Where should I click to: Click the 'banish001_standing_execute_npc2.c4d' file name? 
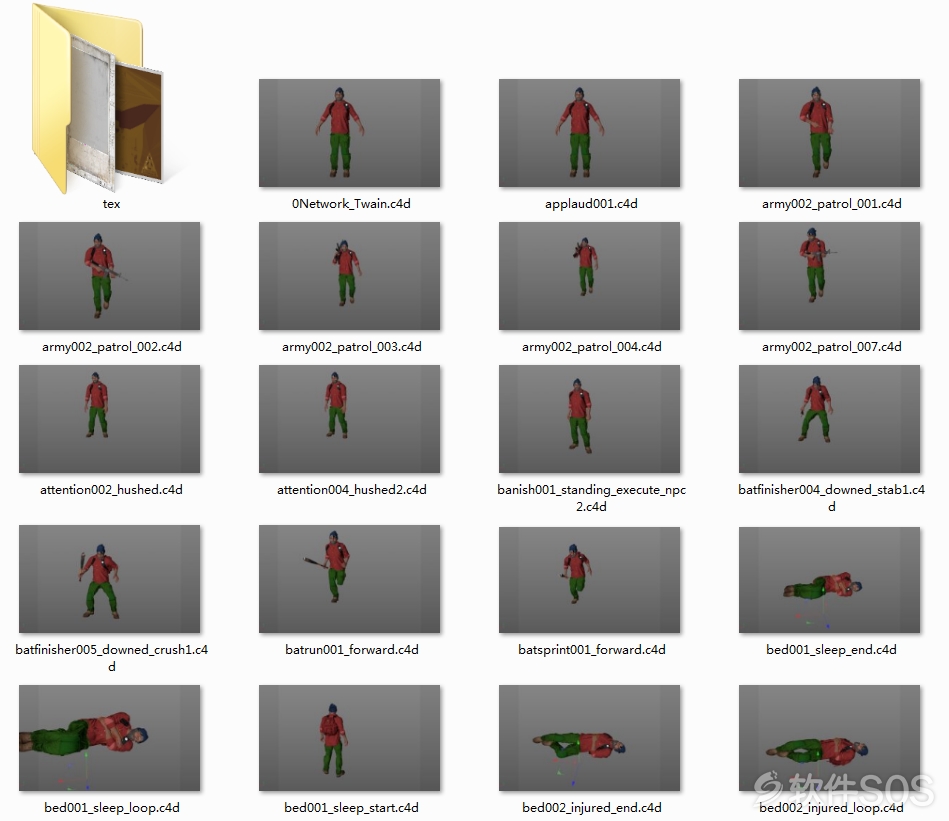pos(591,498)
